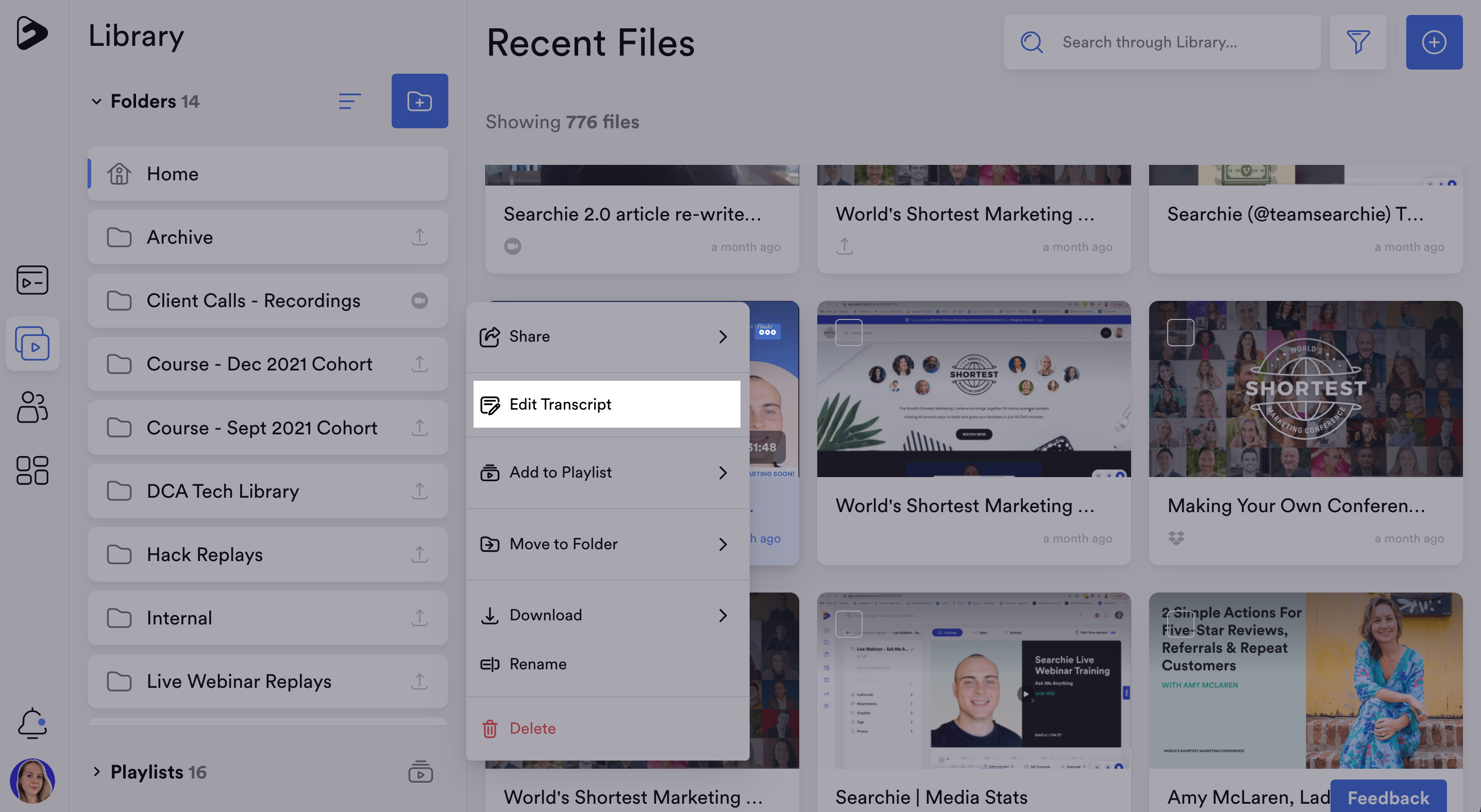Open the notifications bell icon
The width and height of the screenshot is (1481, 812).
point(32,723)
